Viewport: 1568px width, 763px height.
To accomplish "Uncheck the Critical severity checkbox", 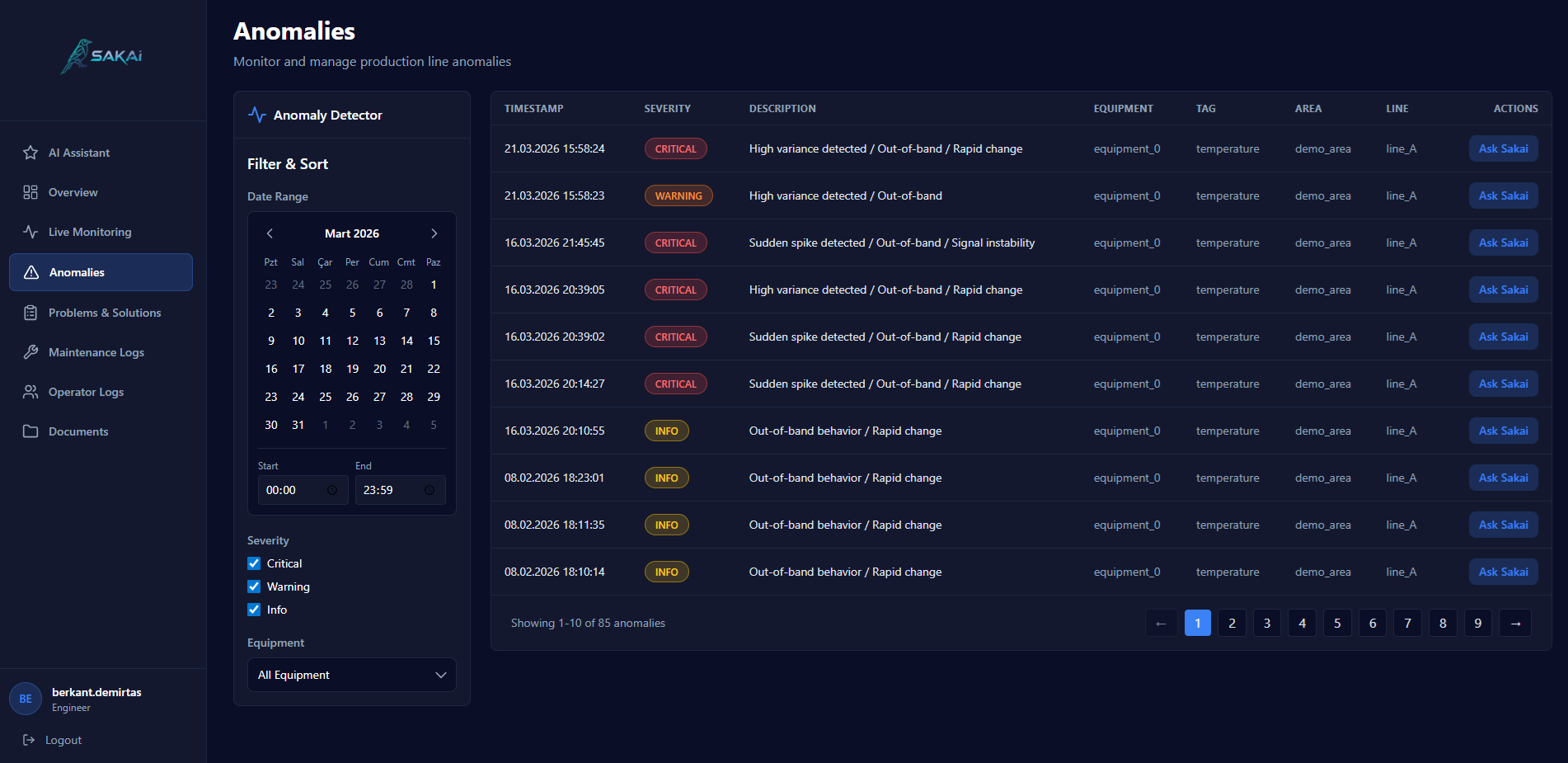I will (254, 563).
